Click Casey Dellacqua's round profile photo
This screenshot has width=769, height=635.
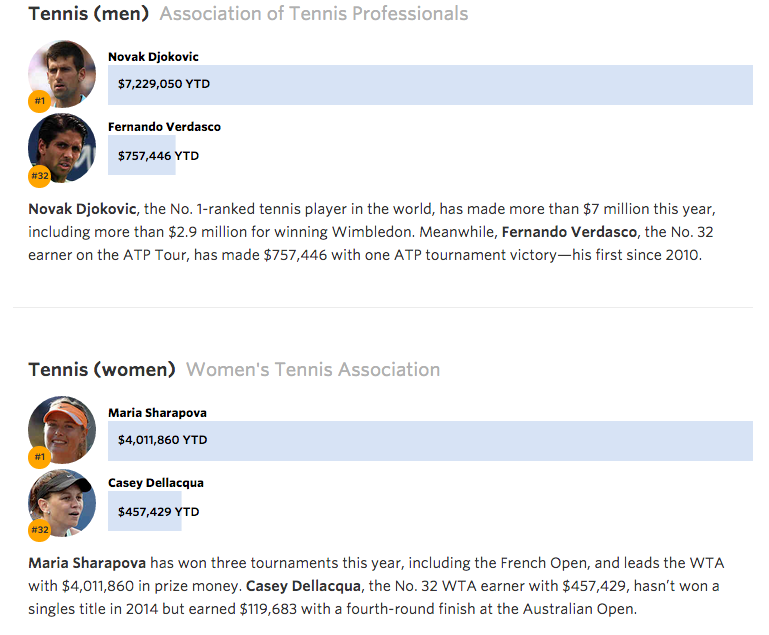(63, 502)
